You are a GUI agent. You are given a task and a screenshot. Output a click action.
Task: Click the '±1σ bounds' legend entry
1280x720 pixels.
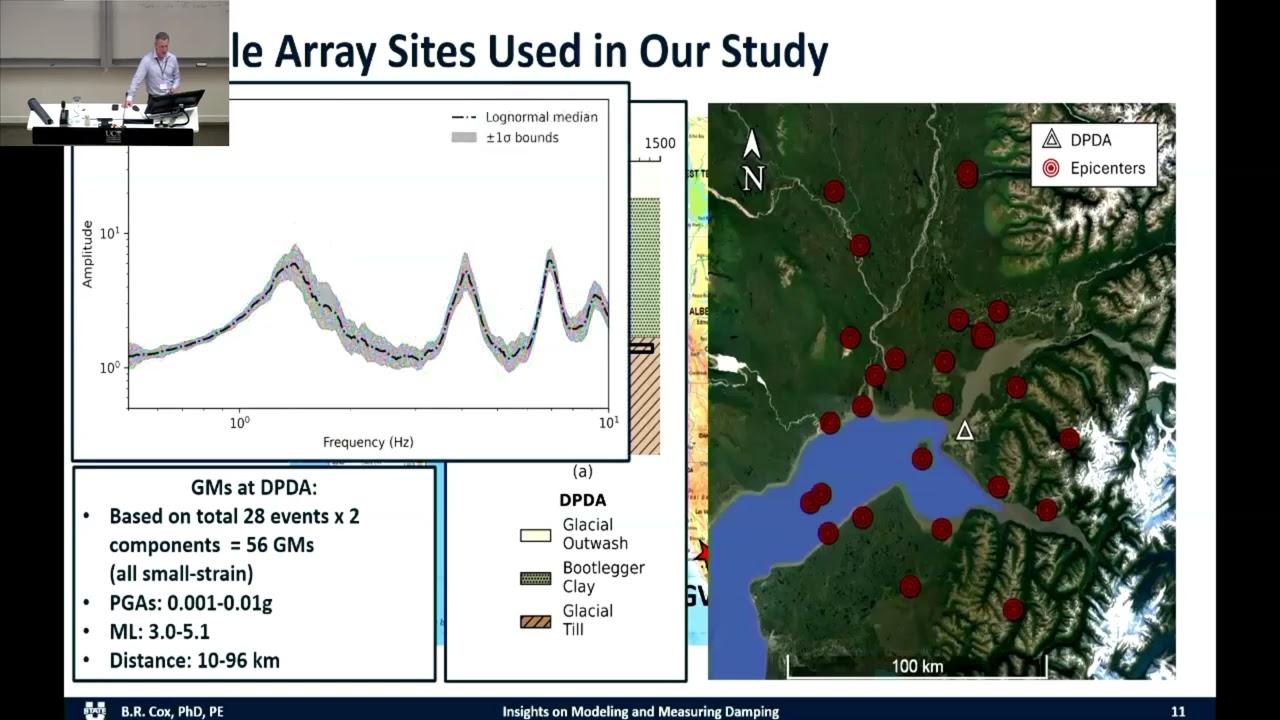pyautogui.click(x=505, y=137)
